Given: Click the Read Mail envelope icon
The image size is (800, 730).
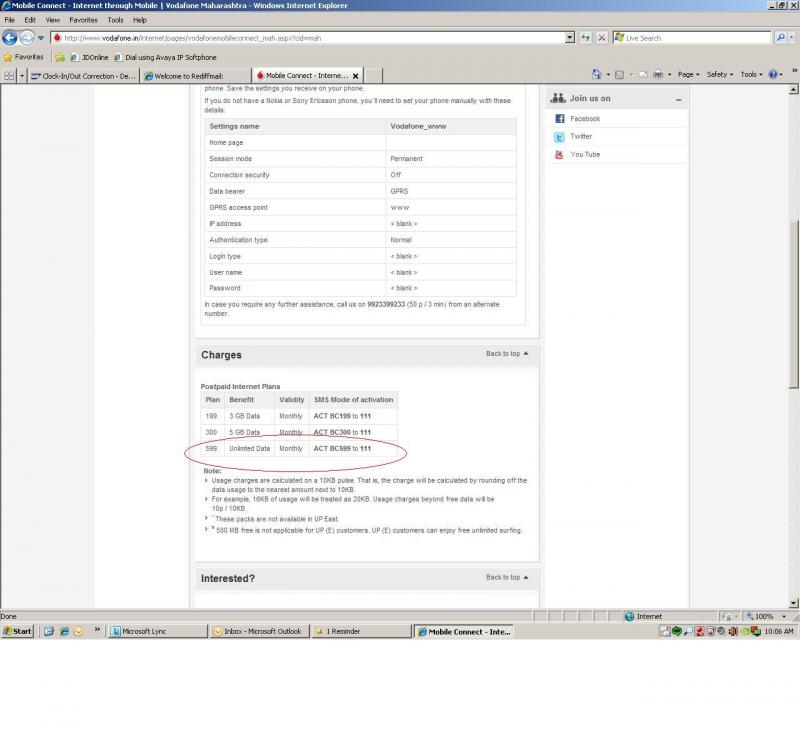Looking at the screenshot, I should coord(643,75).
